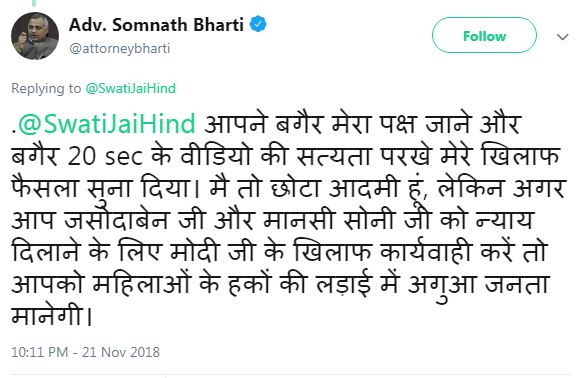
Task: Click the word खिलाफ on the second line
Action: (521, 155)
